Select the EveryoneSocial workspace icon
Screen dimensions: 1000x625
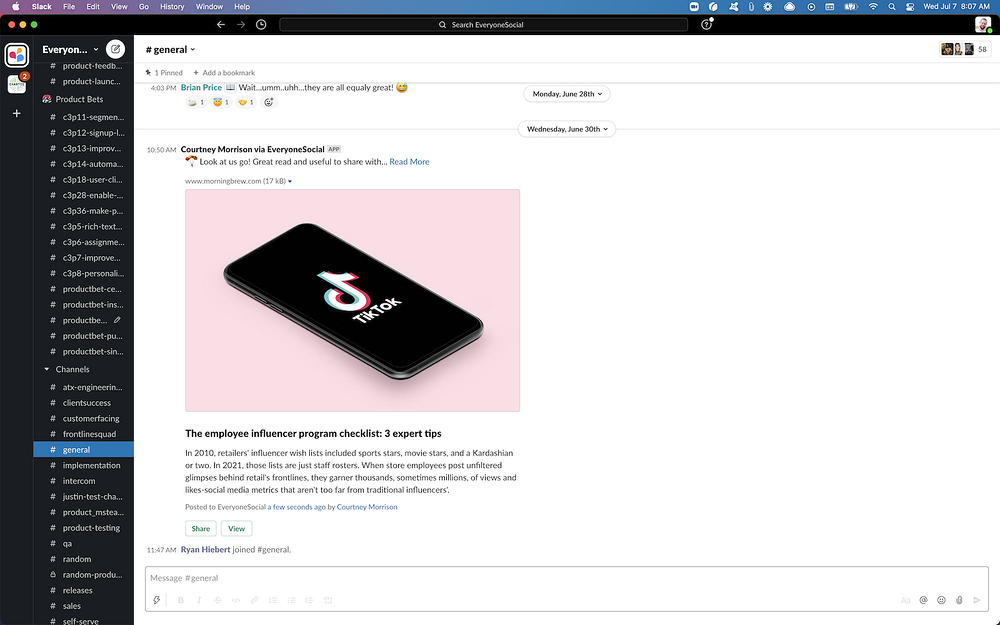click(17, 55)
